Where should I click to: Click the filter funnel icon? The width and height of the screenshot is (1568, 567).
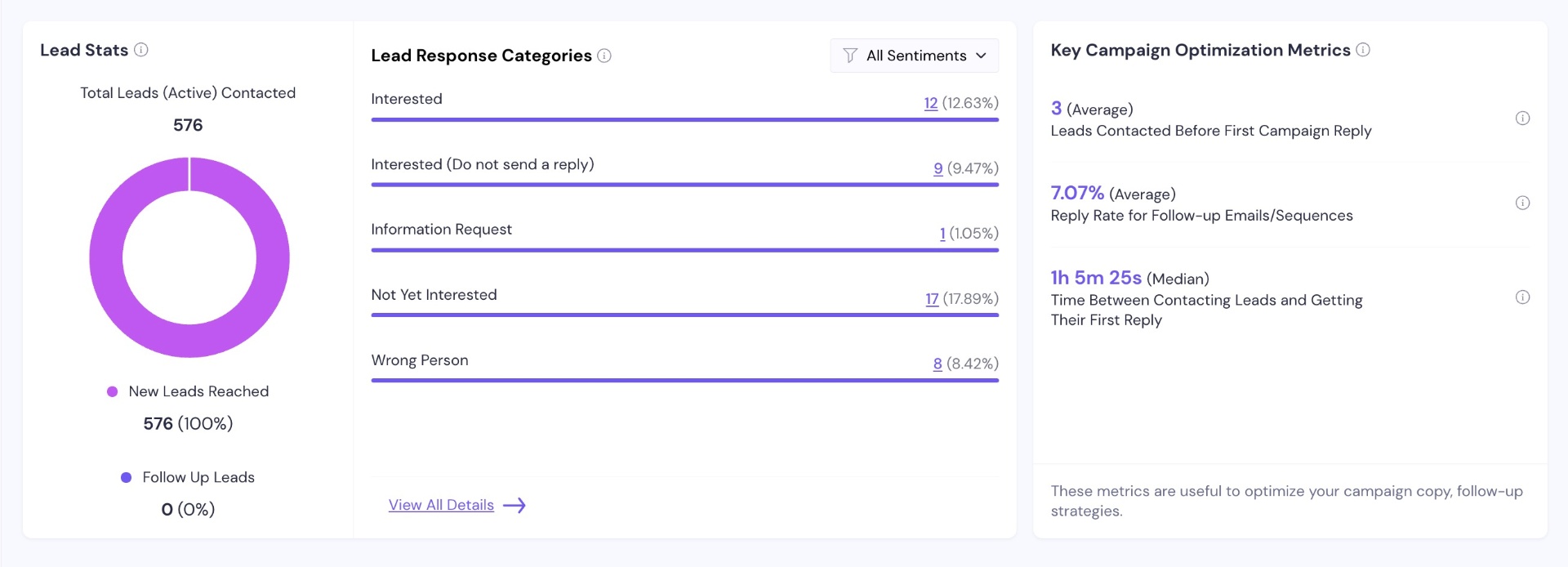pos(850,56)
